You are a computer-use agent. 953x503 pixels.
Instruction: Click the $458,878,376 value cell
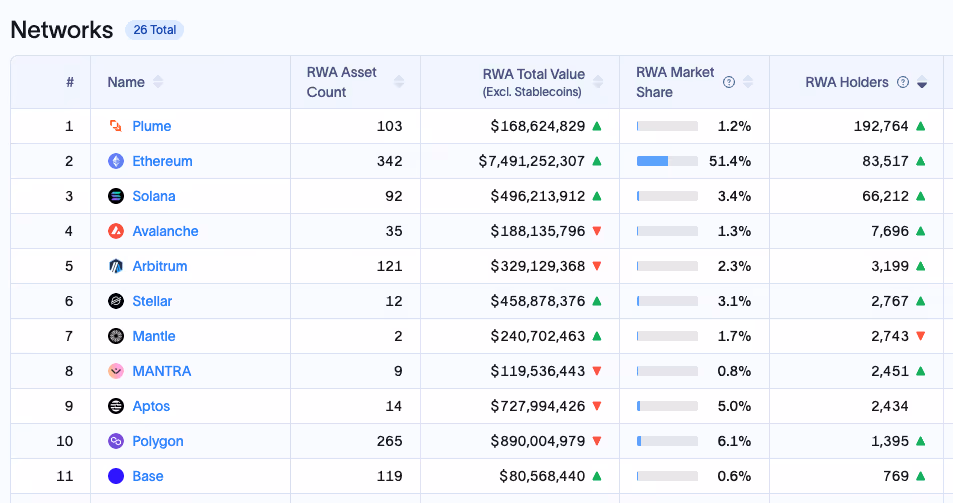[538, 301]
